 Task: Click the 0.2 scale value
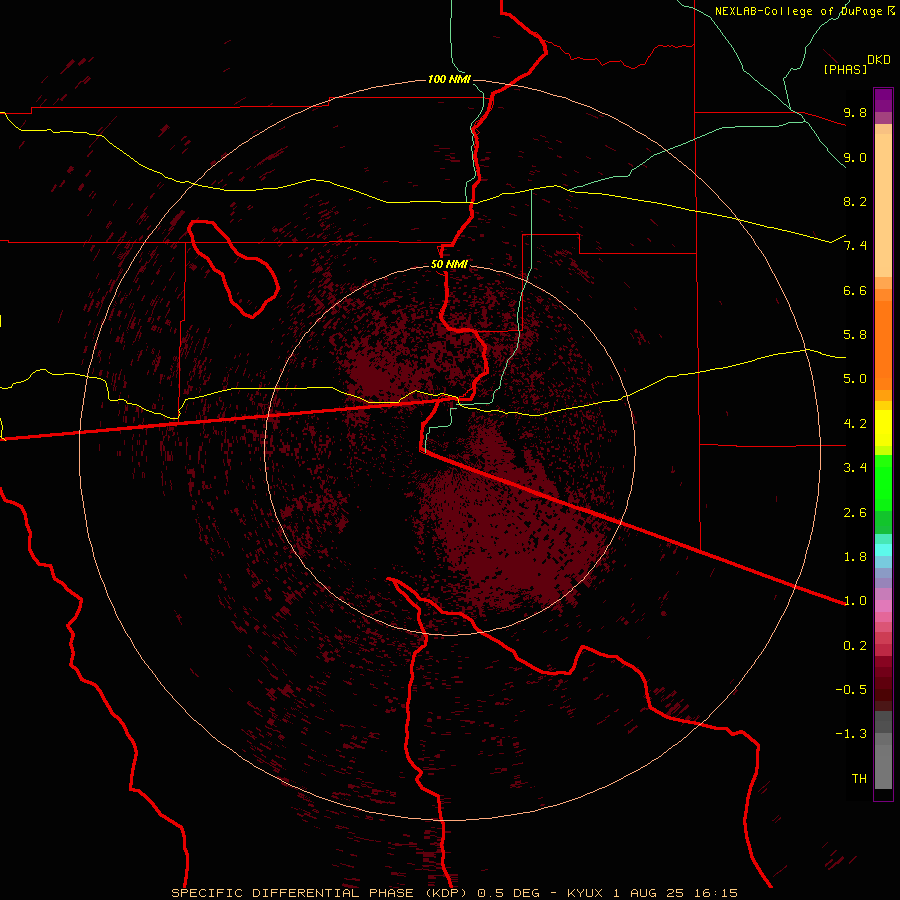pyautogui.click(x=855, y=646)
